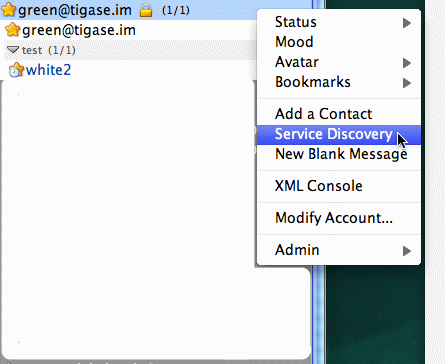Select Modify Account...
This screenshot has height=364, width=445.
click(339, 218)
